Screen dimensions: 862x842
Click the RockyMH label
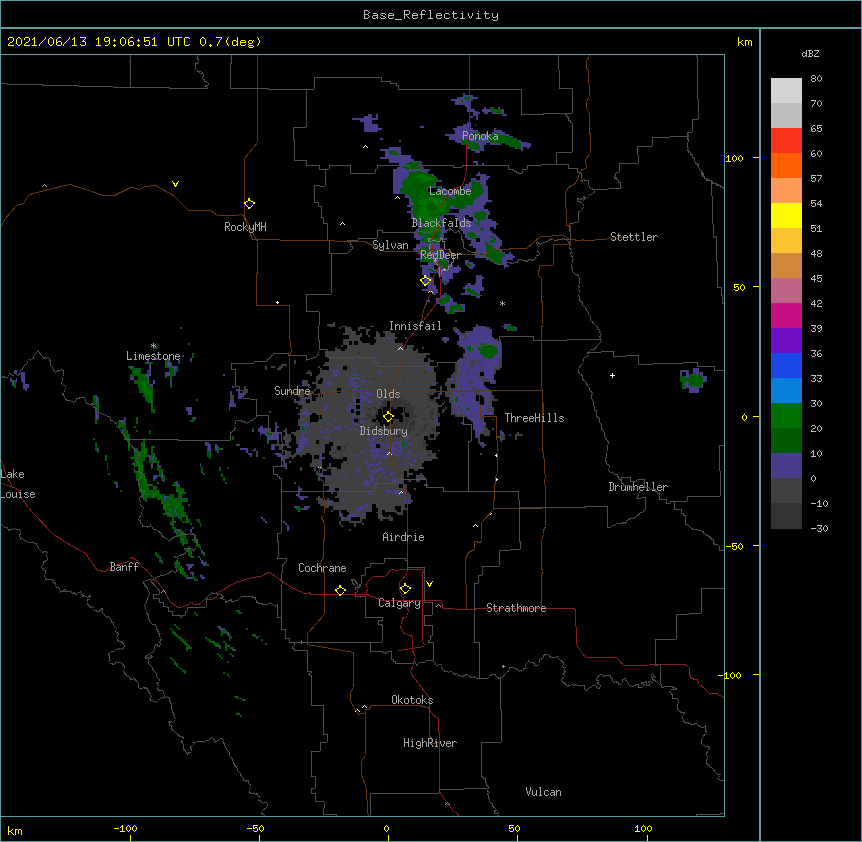245,227
